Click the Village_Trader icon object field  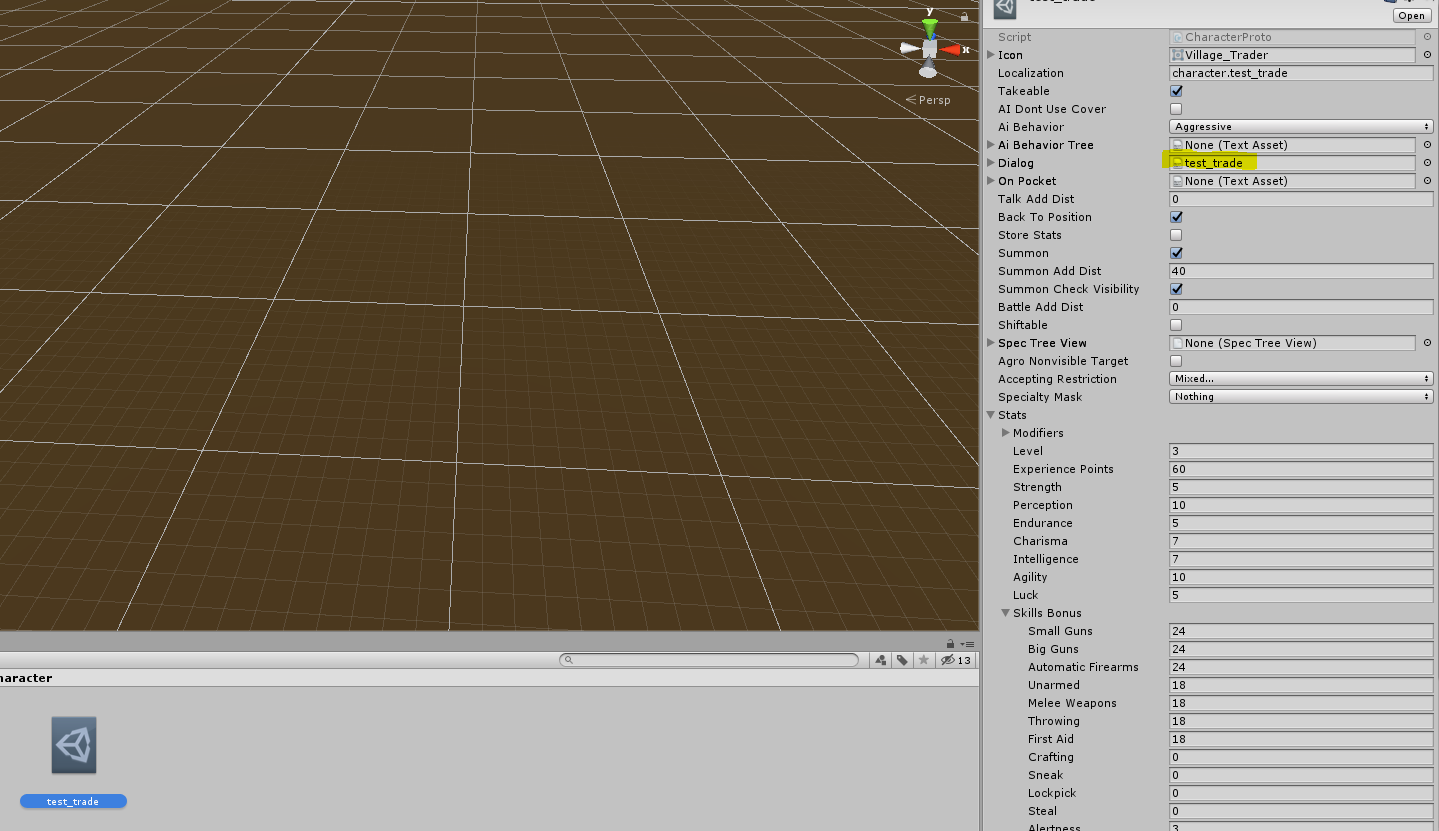1292,55
